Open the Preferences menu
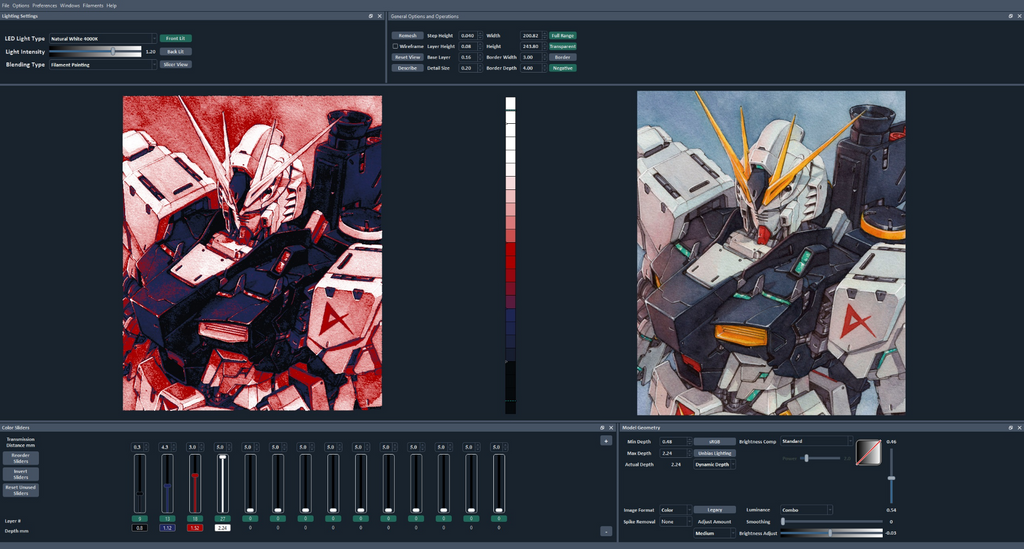 (44, 5)
